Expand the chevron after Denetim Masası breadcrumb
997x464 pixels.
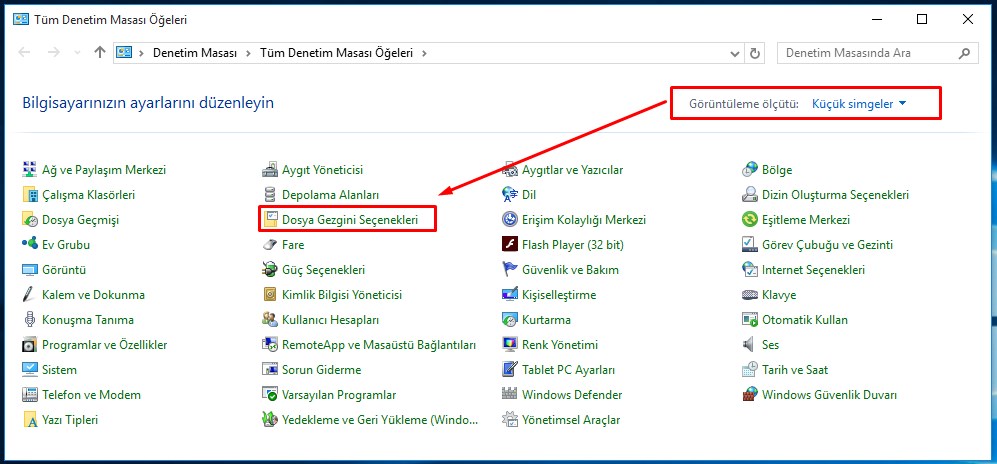(249, 53)
